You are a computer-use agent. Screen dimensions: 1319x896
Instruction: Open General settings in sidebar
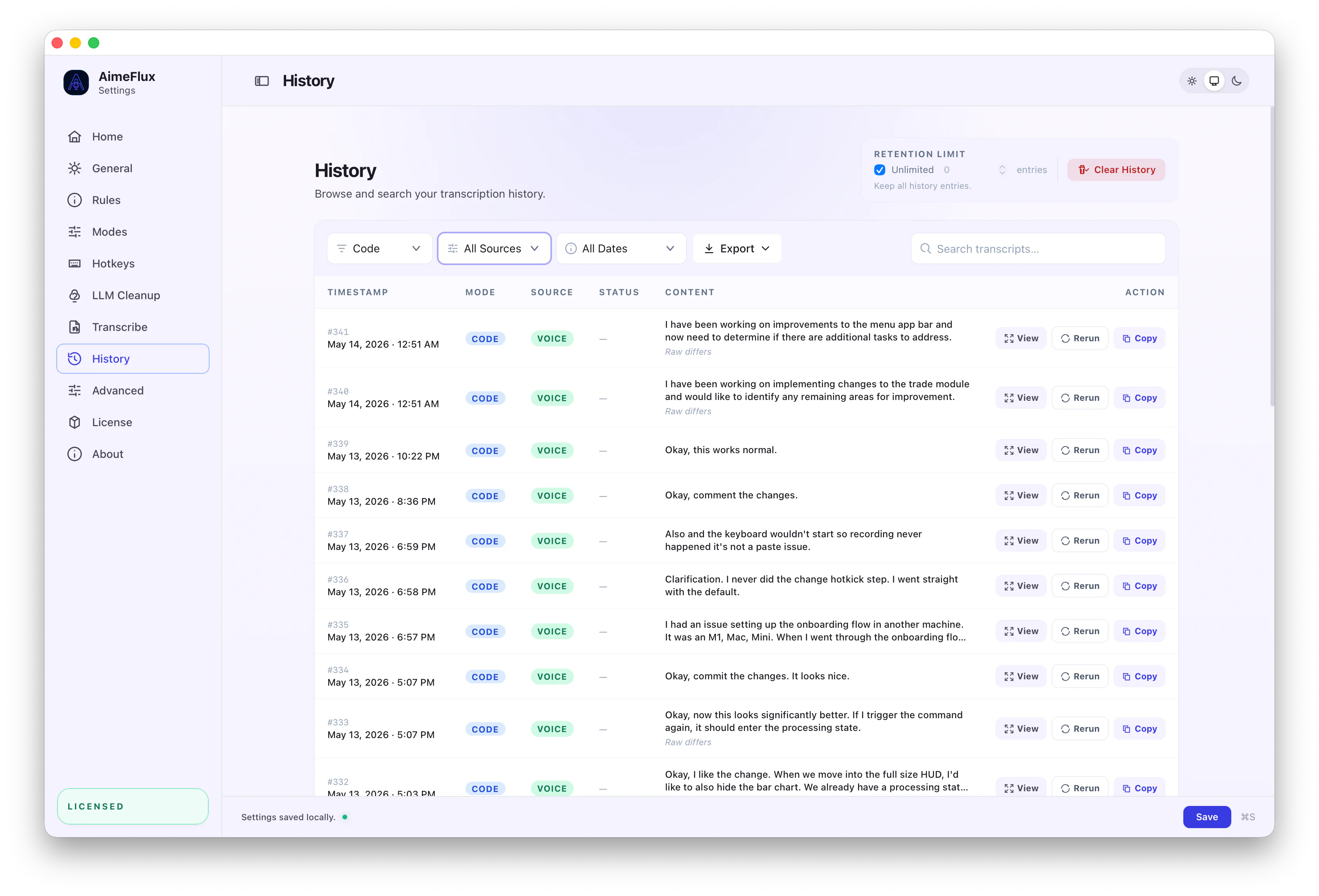point(133,169)
